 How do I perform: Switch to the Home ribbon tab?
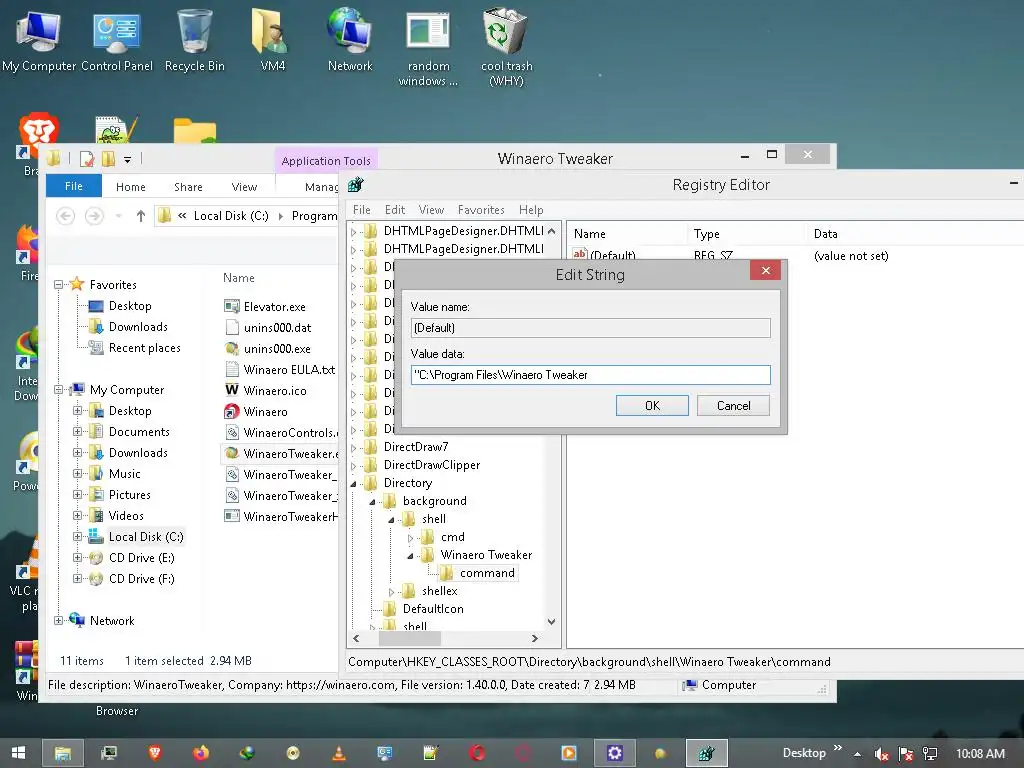point(131,187)
